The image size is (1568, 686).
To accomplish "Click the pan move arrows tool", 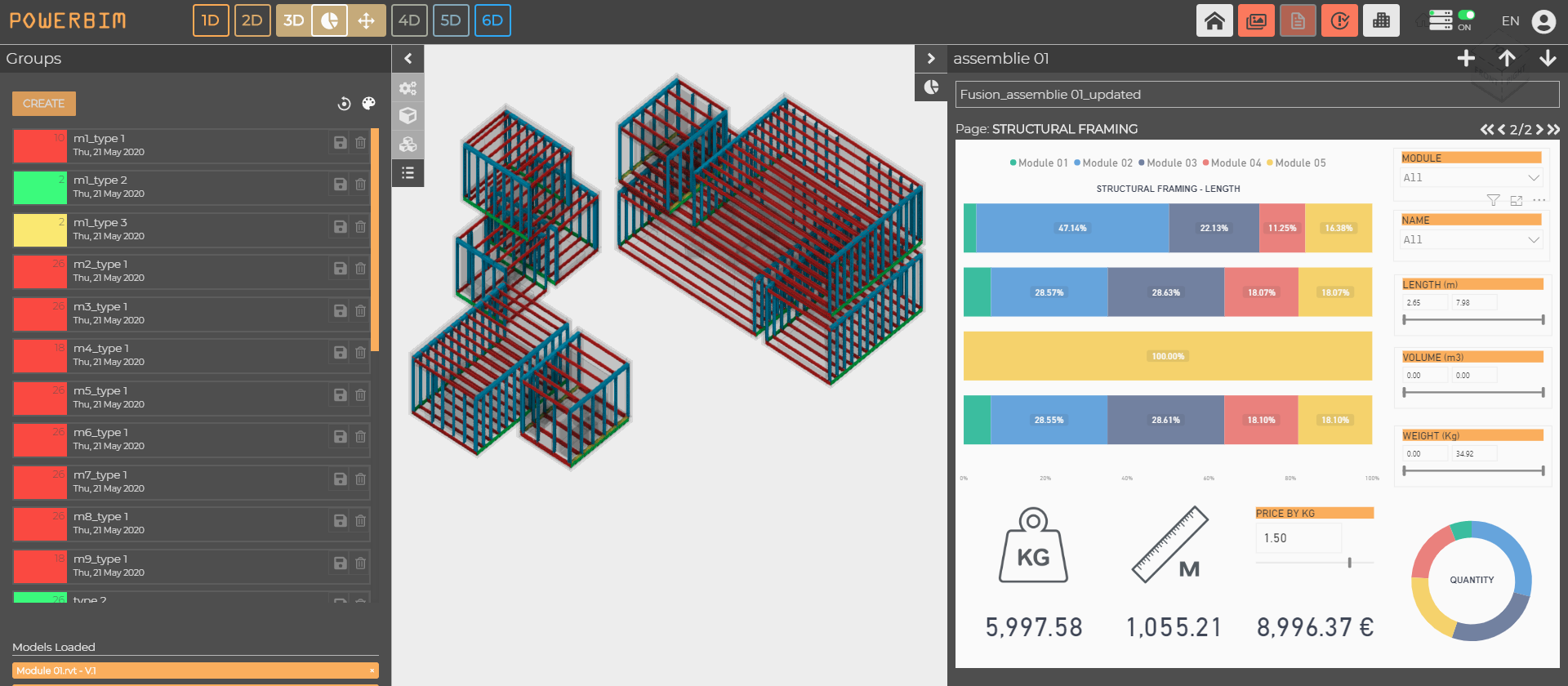I will [367, 20].
